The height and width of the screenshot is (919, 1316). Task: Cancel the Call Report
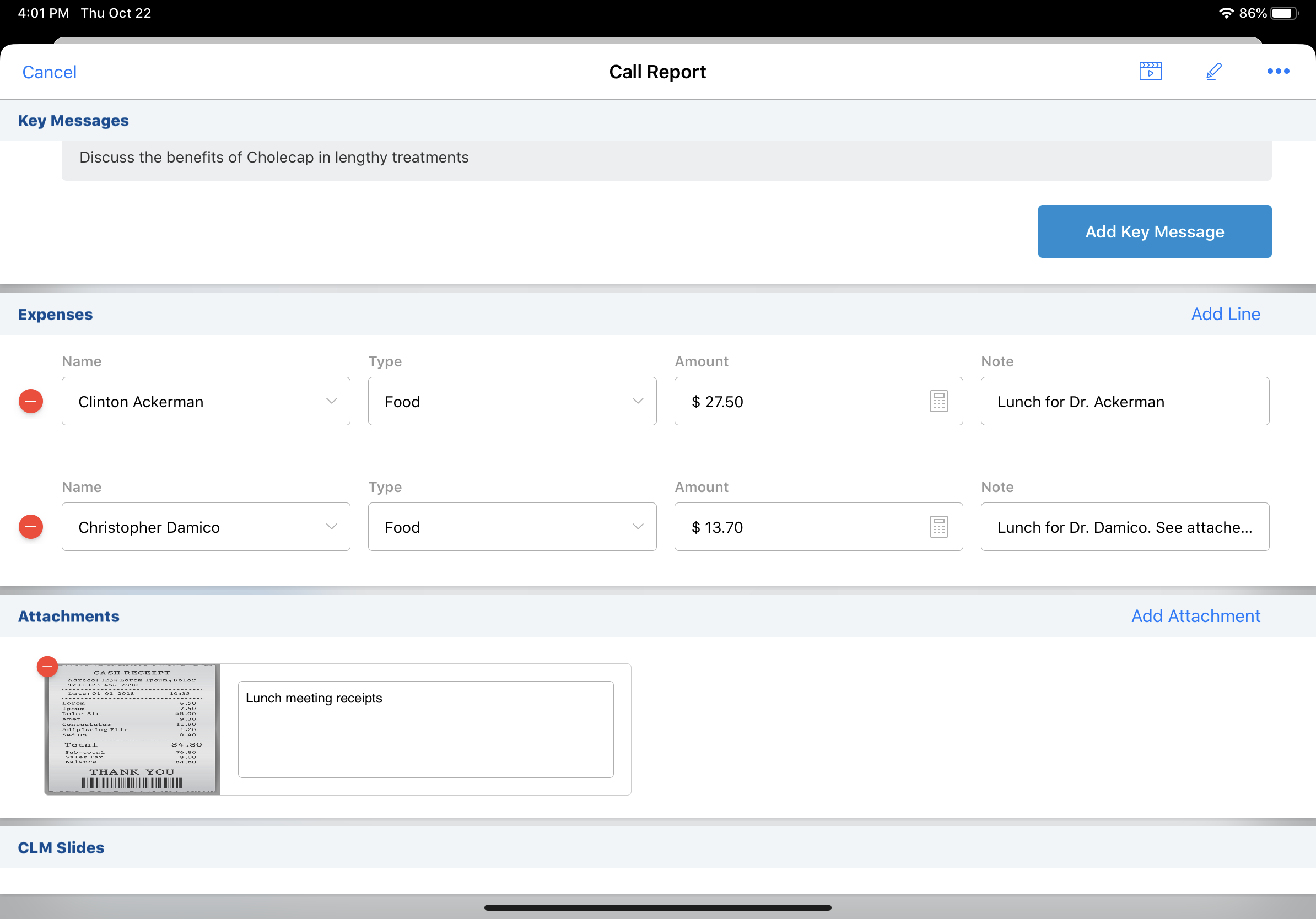coord(49,72)
